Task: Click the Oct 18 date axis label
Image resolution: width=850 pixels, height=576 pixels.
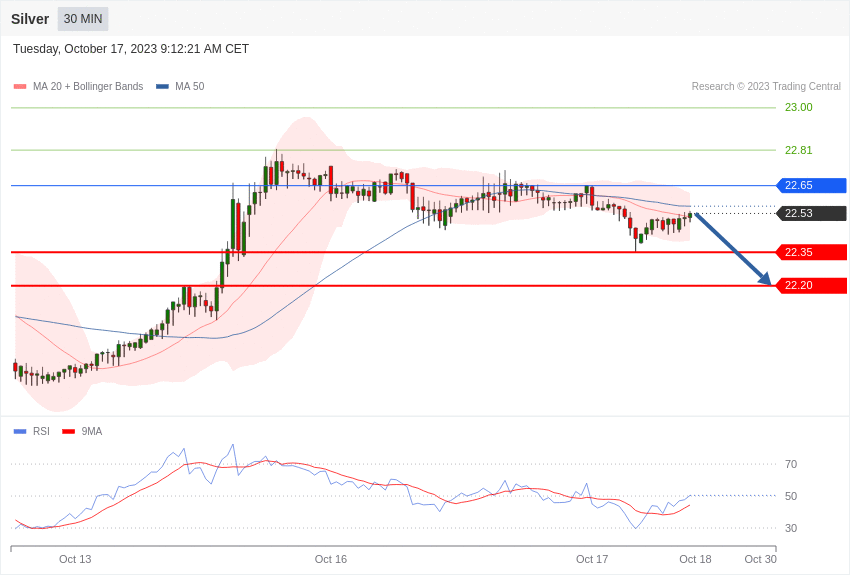Action: point(696,559)
